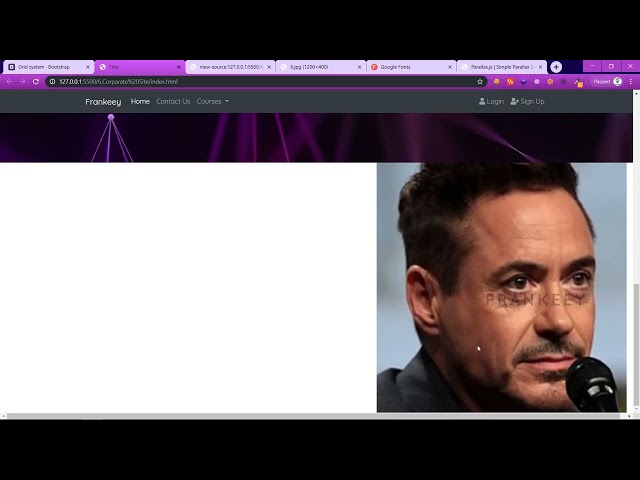The height and width of the screenshot is (480, 640).
Task: Close the view-source tab
Action: tap(269, 67)
